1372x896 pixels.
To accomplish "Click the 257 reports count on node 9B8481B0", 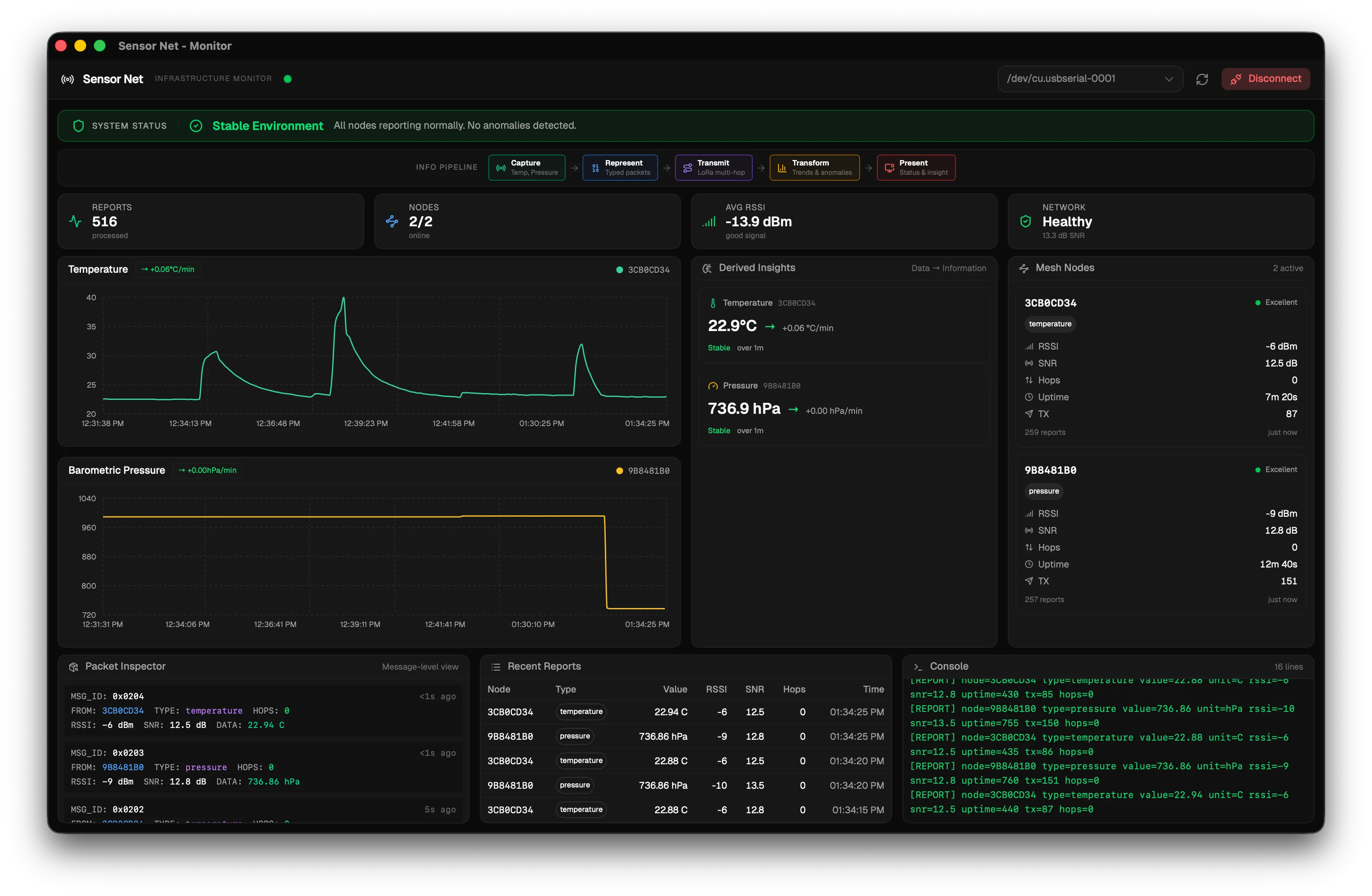I will tap(1044, 600).
